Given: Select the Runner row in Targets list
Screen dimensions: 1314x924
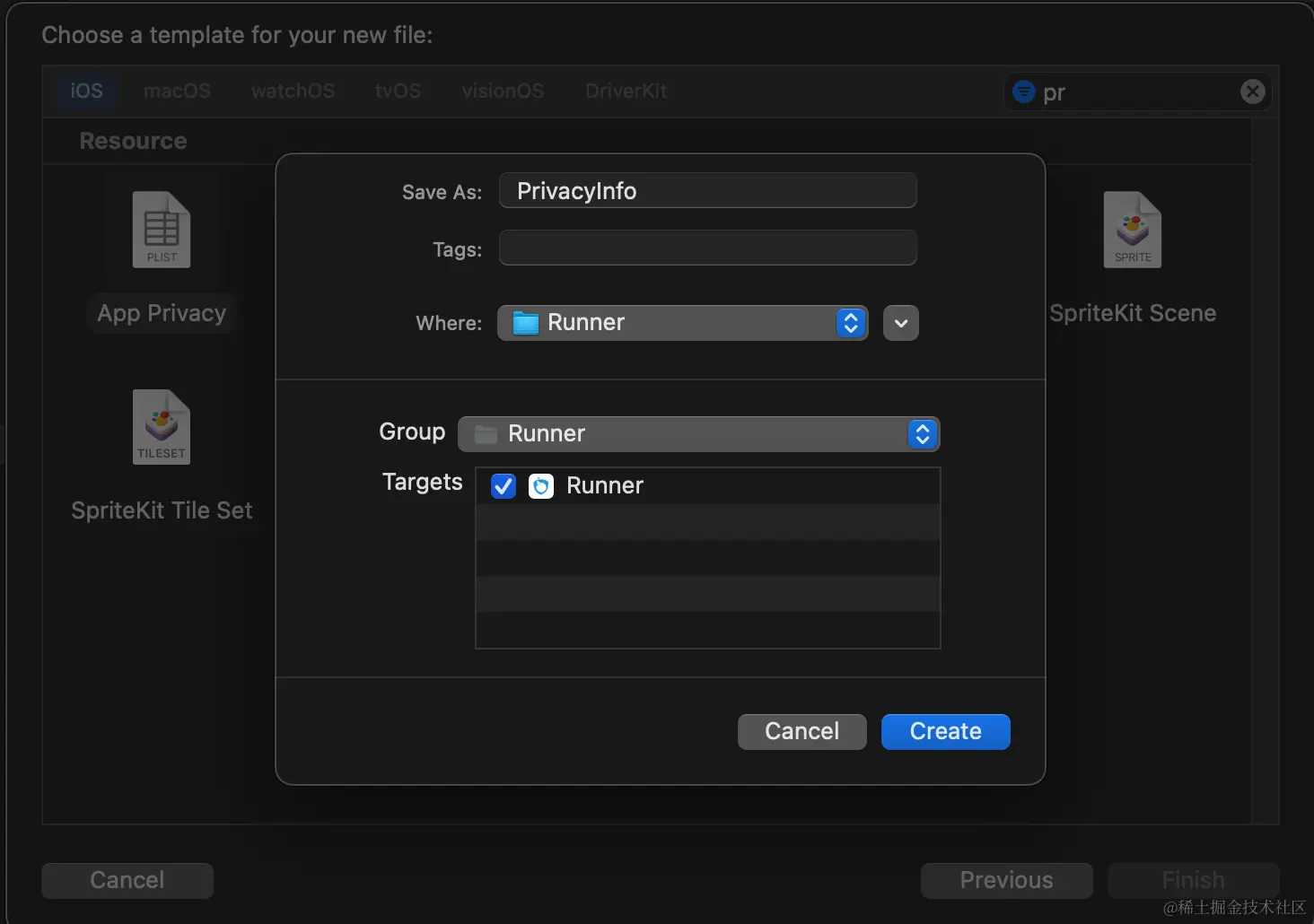Looking at the screenshot, I should click(x=708, y=486).
